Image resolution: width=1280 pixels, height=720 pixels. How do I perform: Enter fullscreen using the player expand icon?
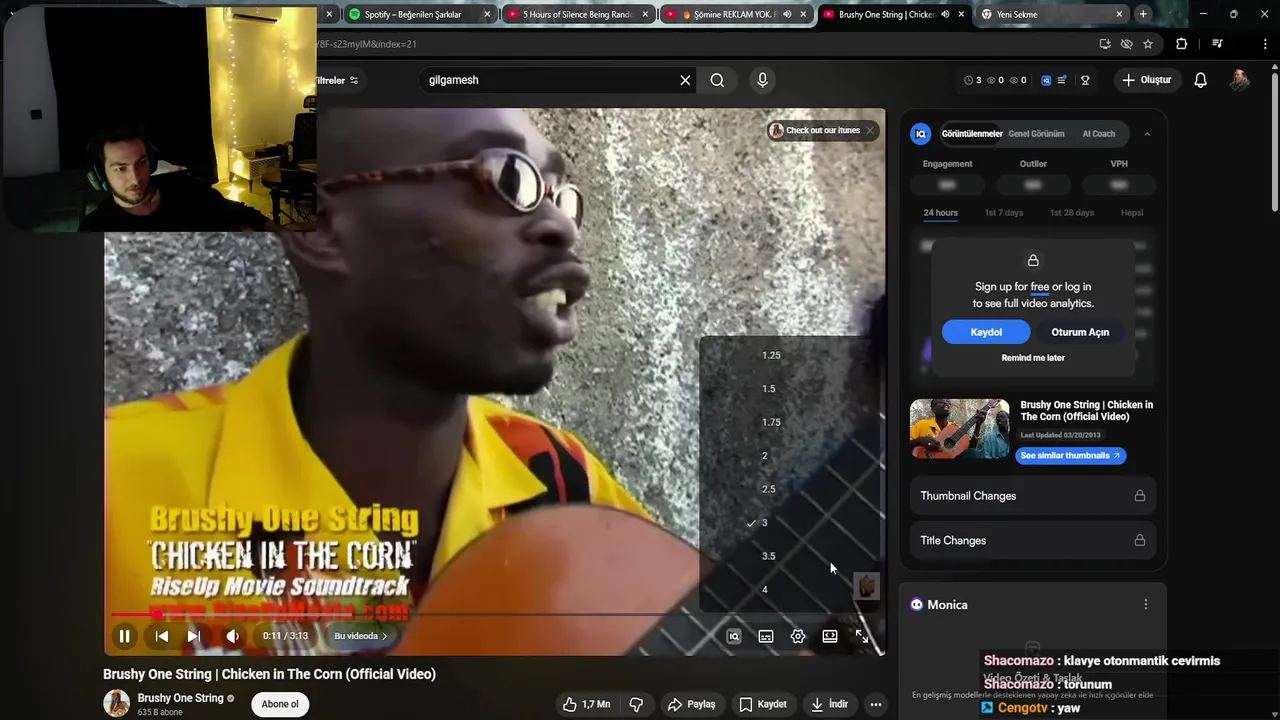tap(862, 636)
